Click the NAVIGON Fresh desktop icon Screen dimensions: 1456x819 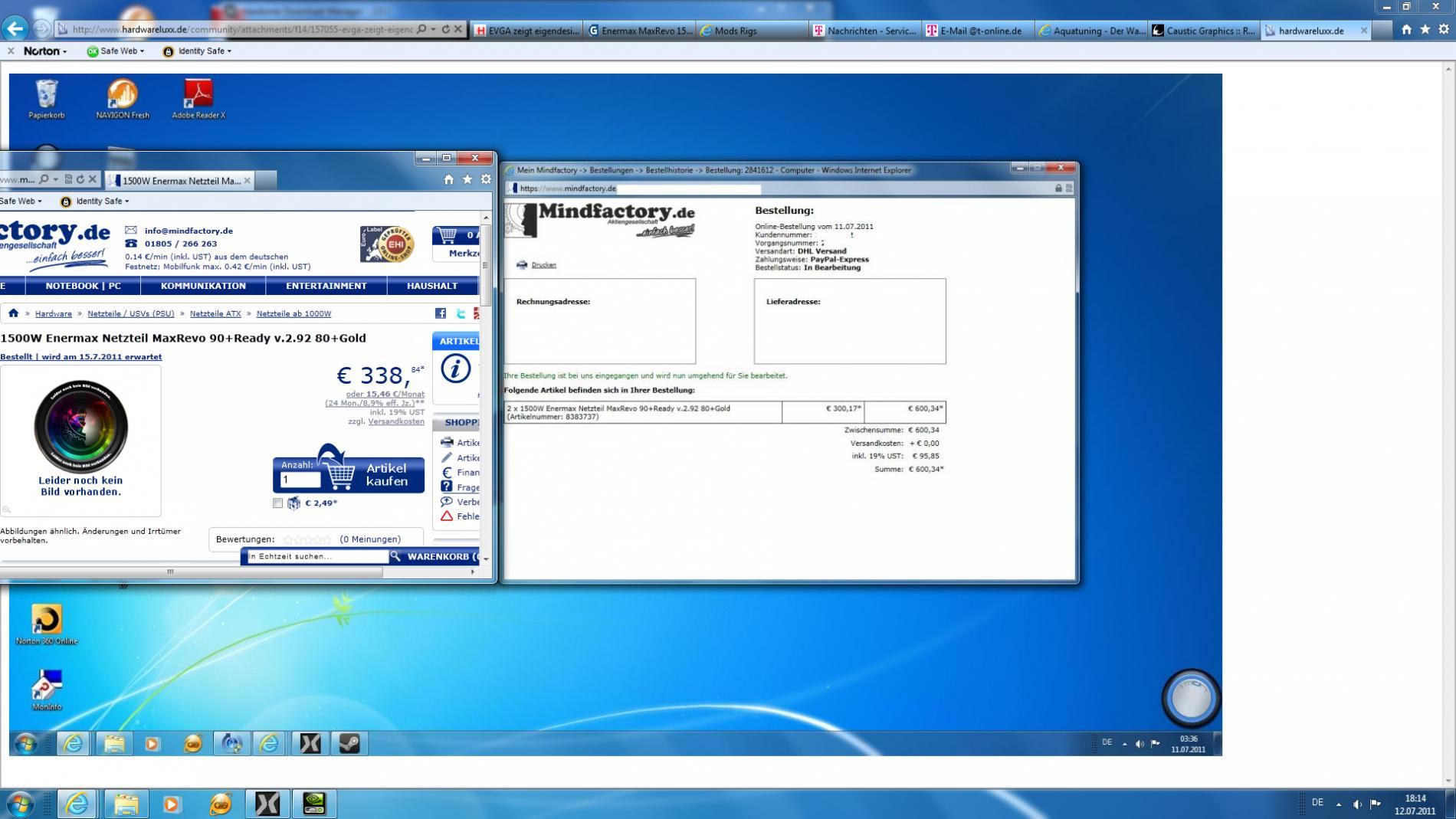(123, 100)
